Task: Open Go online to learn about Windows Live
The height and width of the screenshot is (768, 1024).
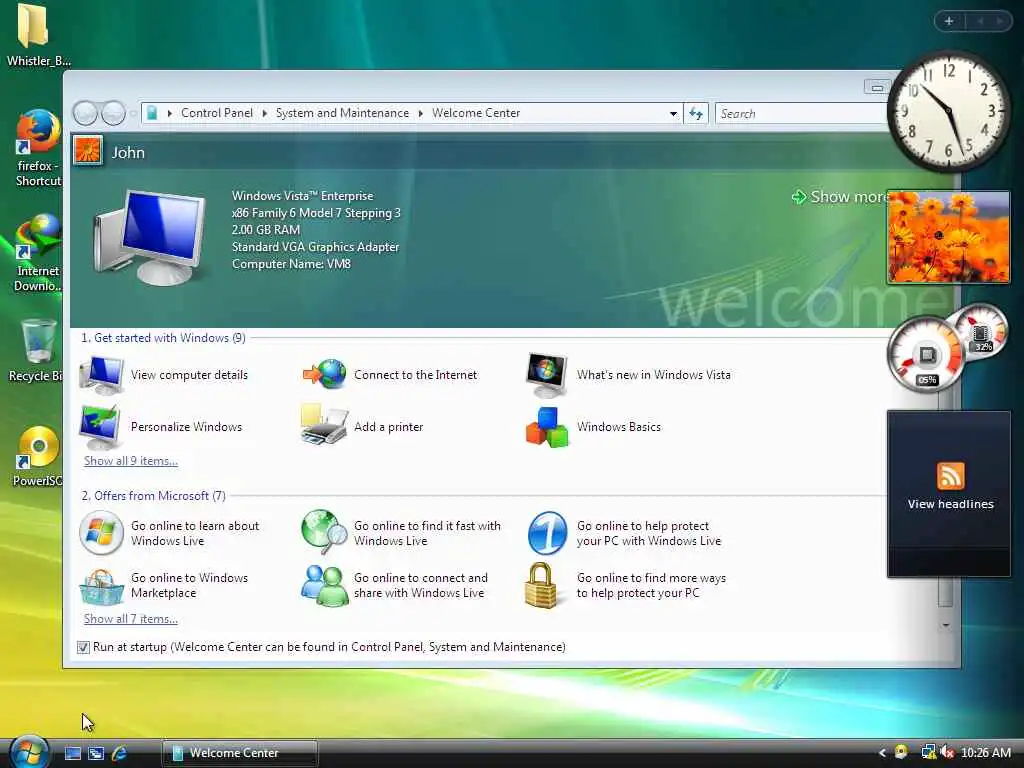Action: [x=169, y=534]
